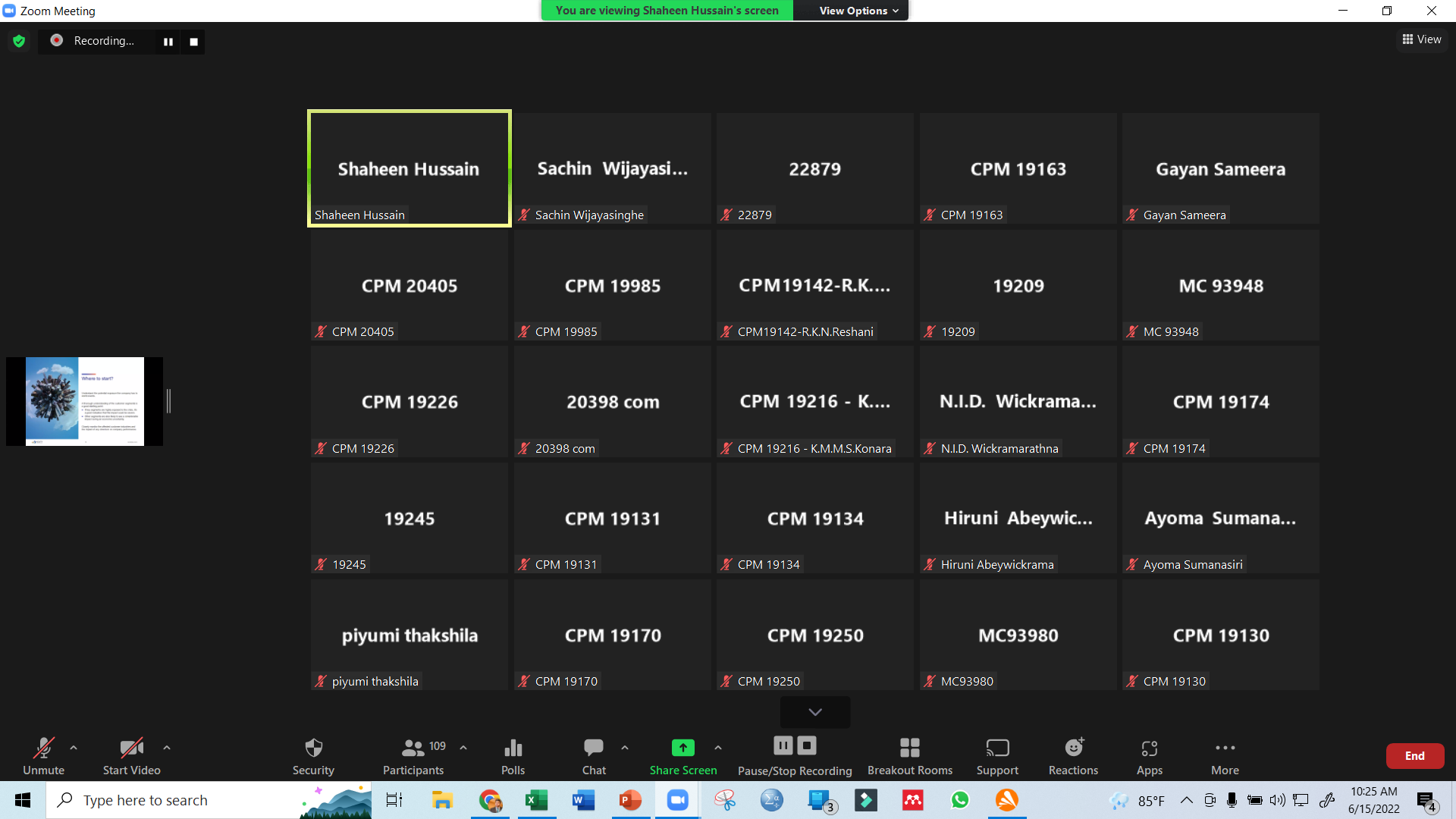Open the View layout menu
The image size is (1456, 819).
click(x=1422, y=39)
